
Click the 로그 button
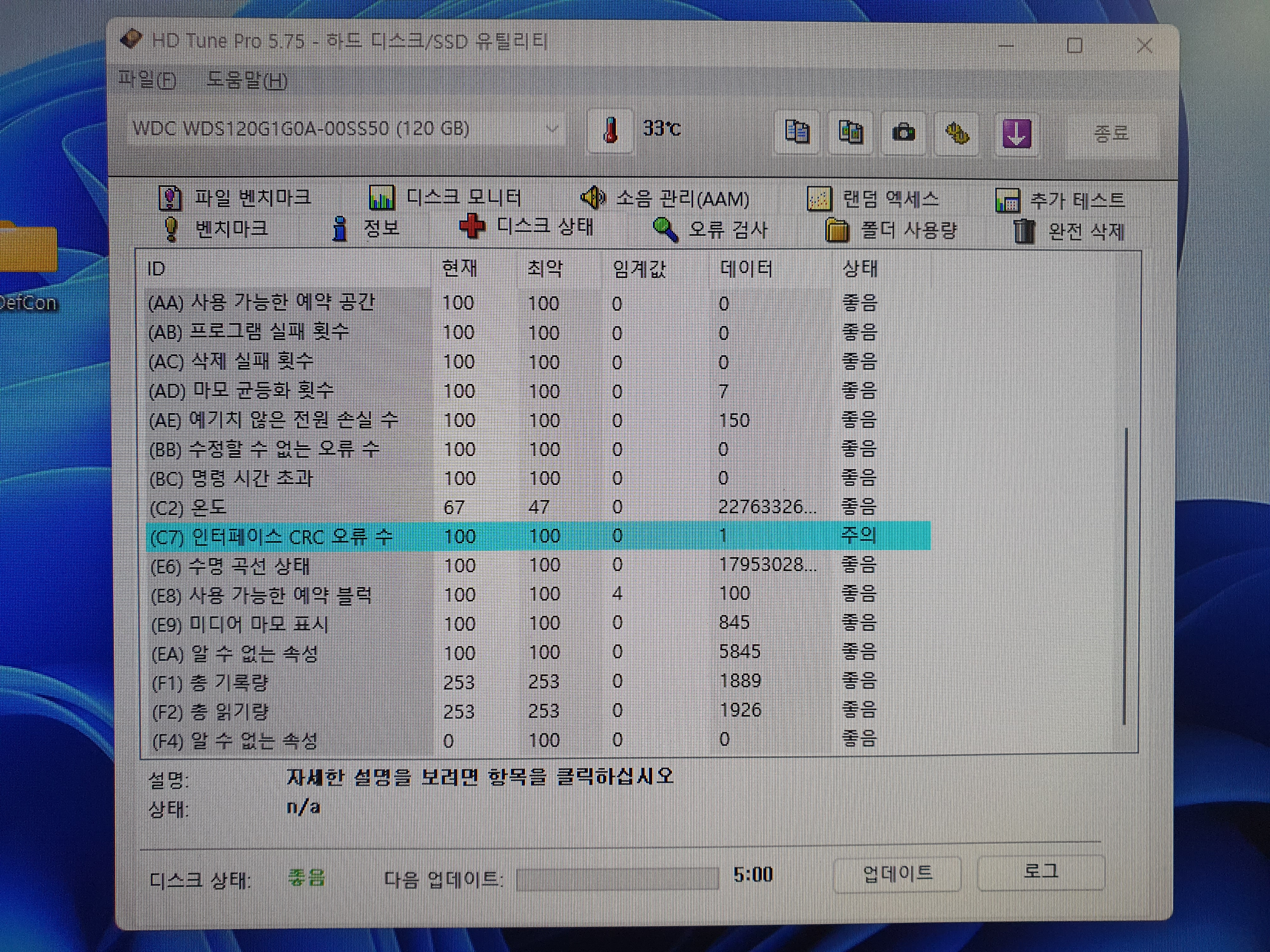coord(1041,872)
